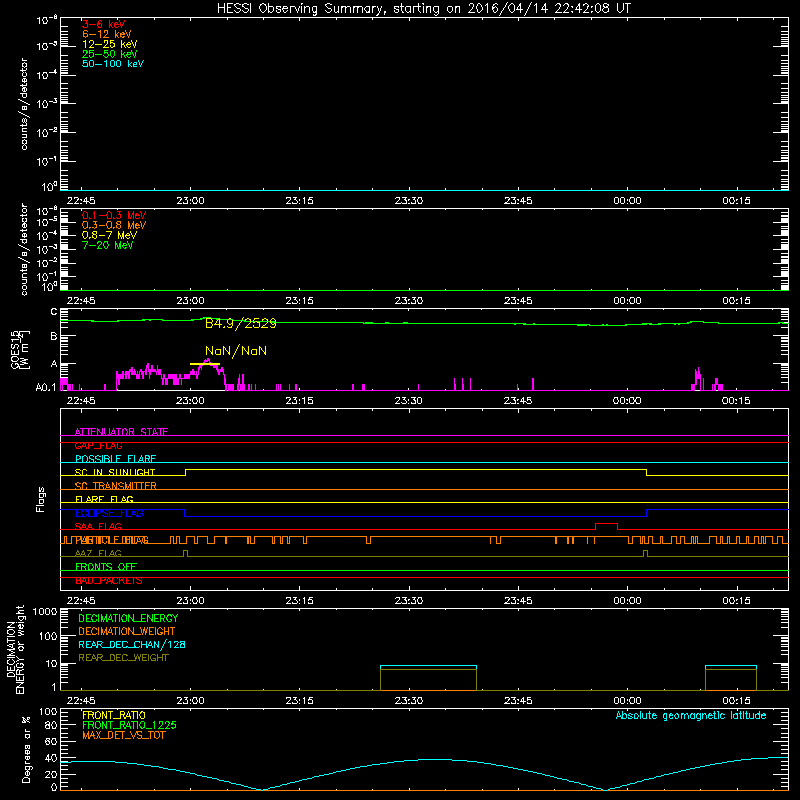Click the 0.1-0.3 MeV legend label
800x800 pixels.
point(114,215)
